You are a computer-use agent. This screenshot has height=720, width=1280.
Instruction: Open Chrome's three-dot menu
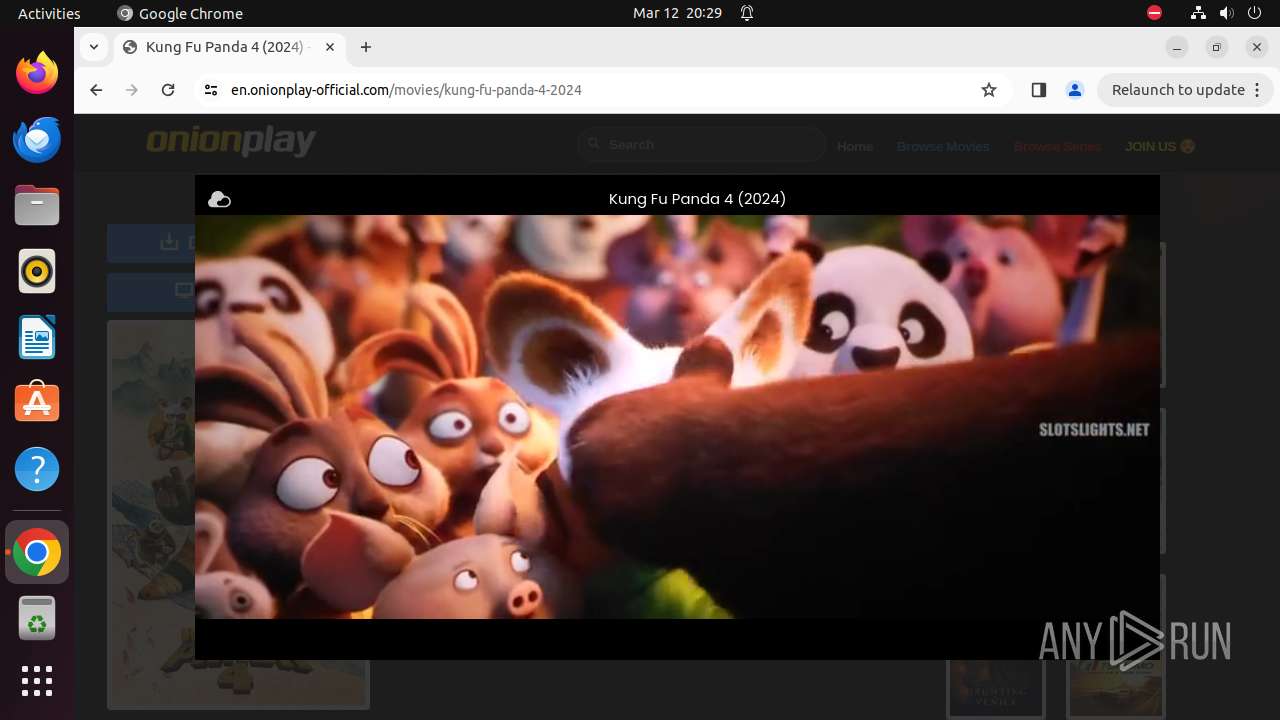1258,90
